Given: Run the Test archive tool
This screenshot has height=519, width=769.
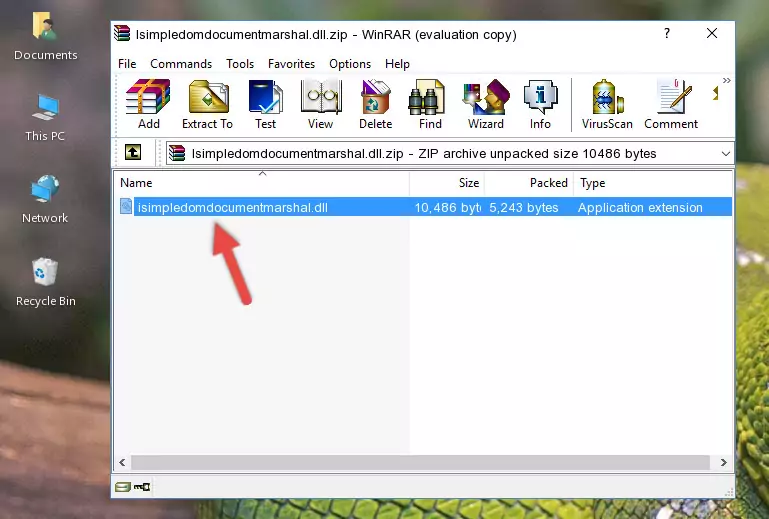Looking at the screenshot, I should click(265, 104).
